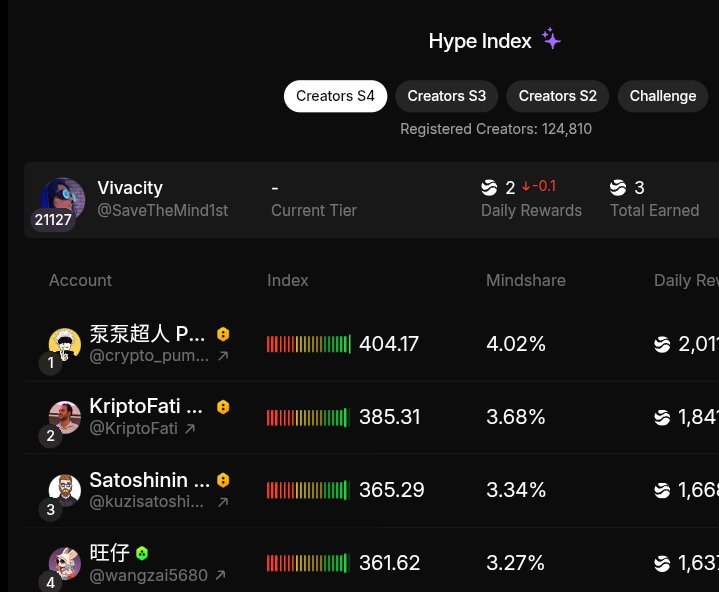Open the Creators S3 tab
The width and height of the screenshot is (719, 592).
pyautogui.click(x=447, y=96)
